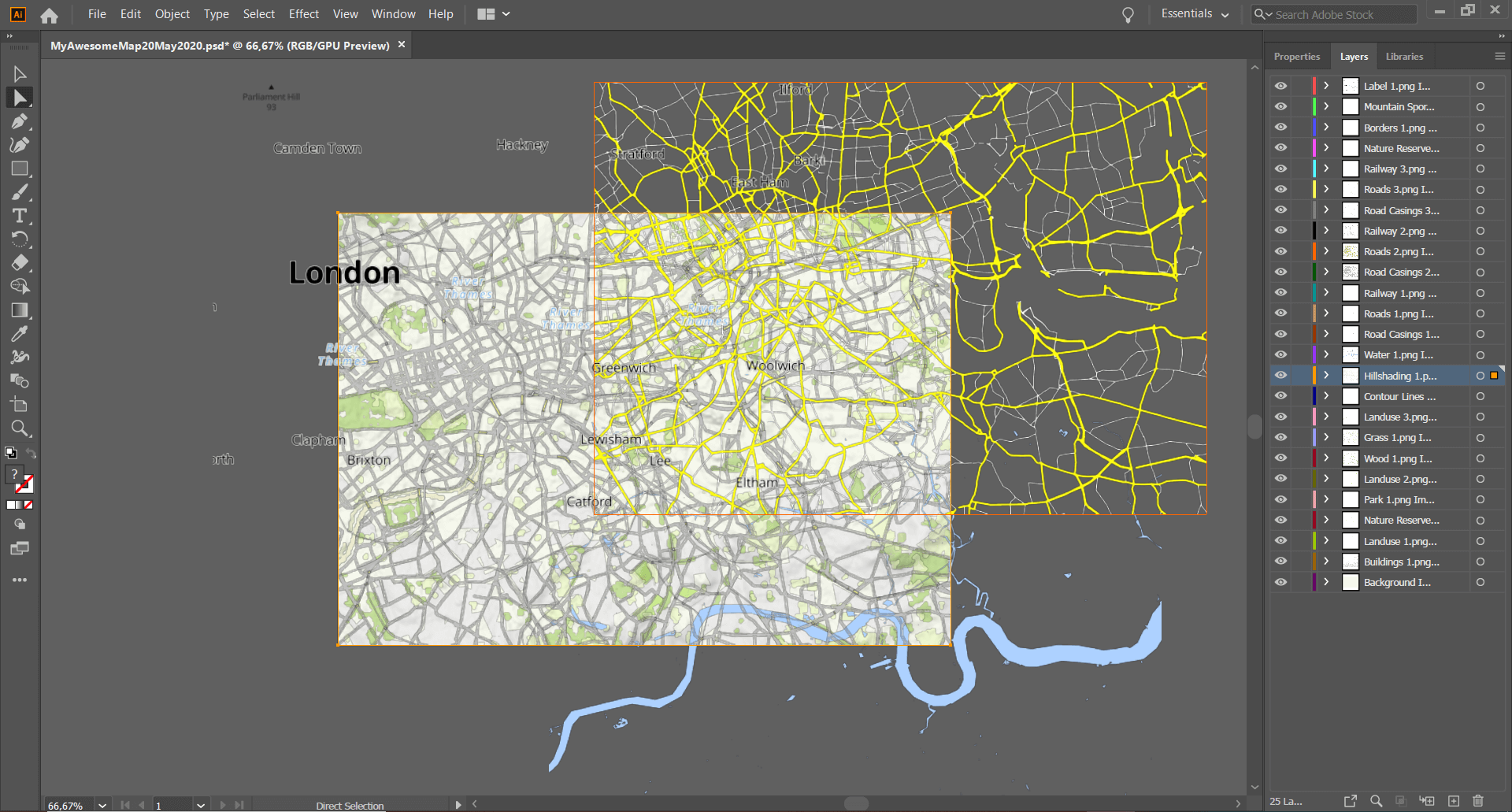1512x812 pixels.
Task: Open the Effect menu
Action: click(x=303, y=14)
